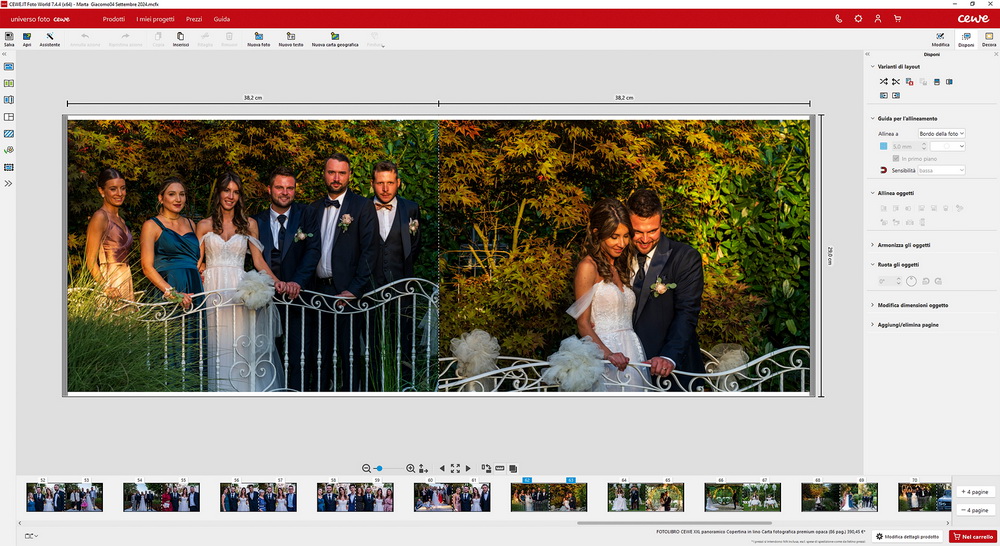This screenshot has width=1000, height=546.
Task: Open the Prezzi menu
Action: pyautogui.click(x=194, y=19)
